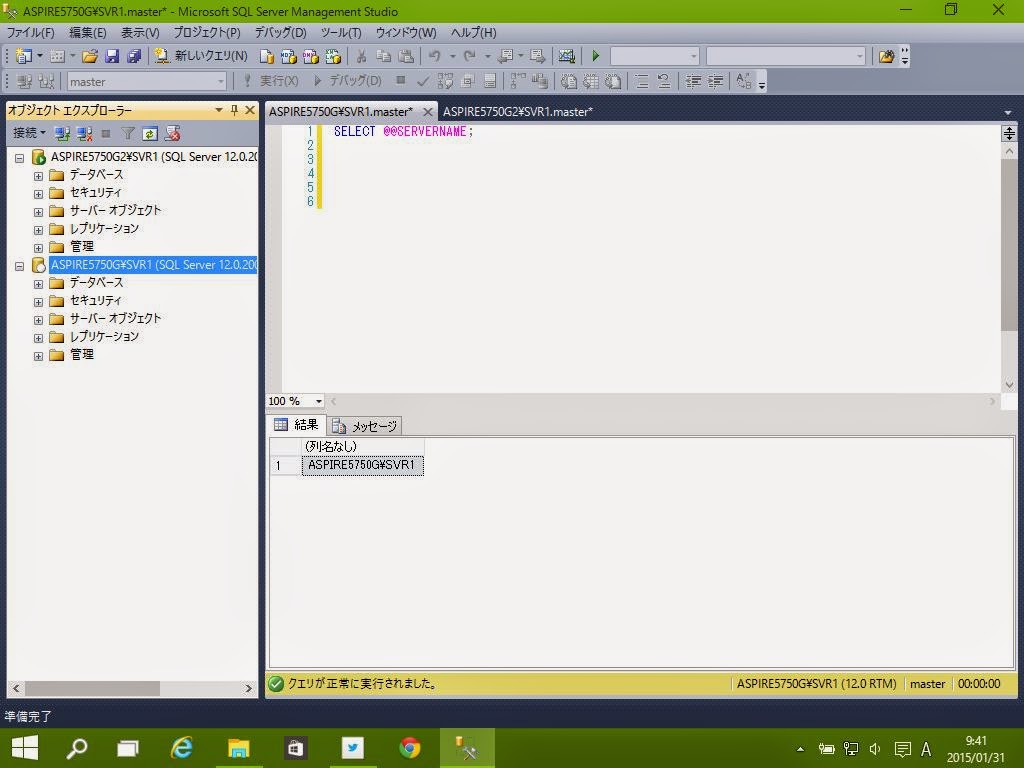Click the Save disk icon
1024x768 pixels.
[x=112, y=56]
